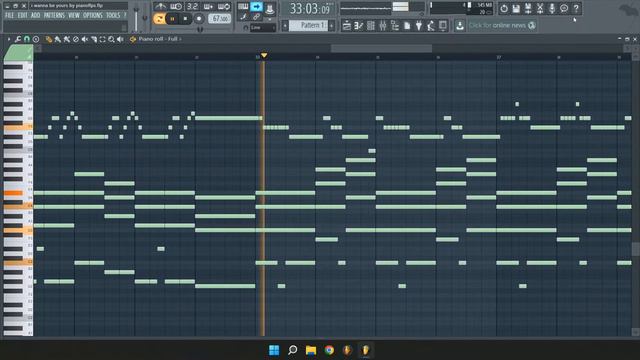Click the document page icon in toolbar
The width and height of the screenshot is (640, 360).
coord(407,26)
